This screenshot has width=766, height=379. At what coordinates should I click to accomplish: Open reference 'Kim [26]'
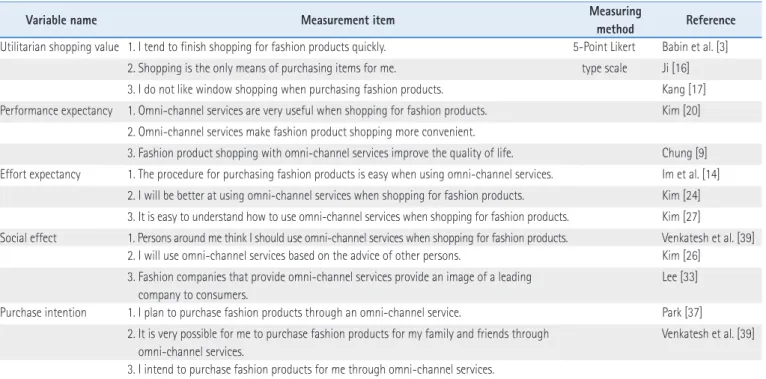pos(681,255)
